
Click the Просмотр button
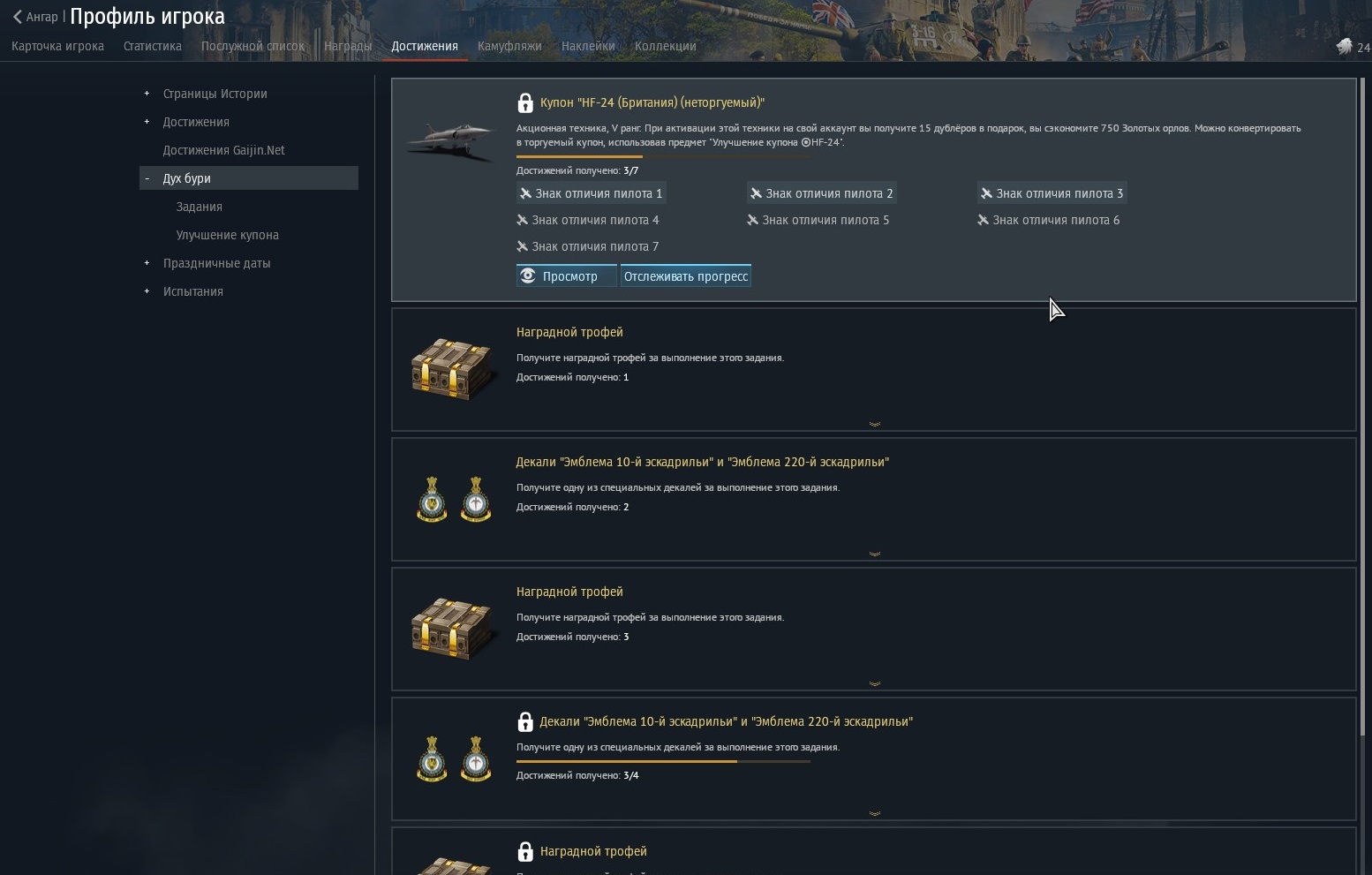pyautogui.click(x=566, y=275)
